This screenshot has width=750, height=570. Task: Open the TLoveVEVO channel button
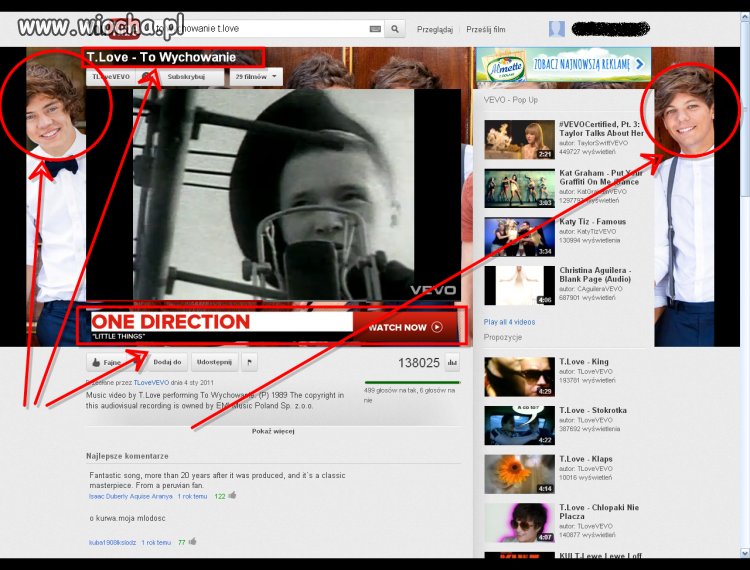111,77
